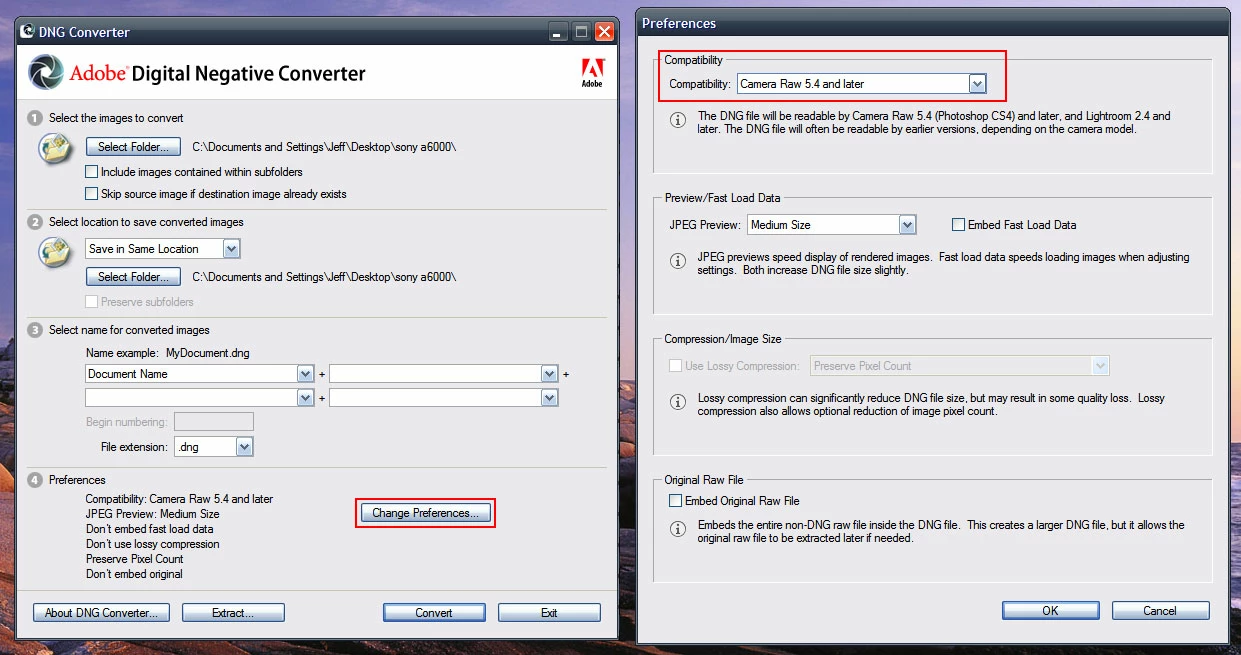Image resolution: width=1241 pixels, height=655 pixels.
Task: Click the Change Preferences button
Action: coord(425,513)
